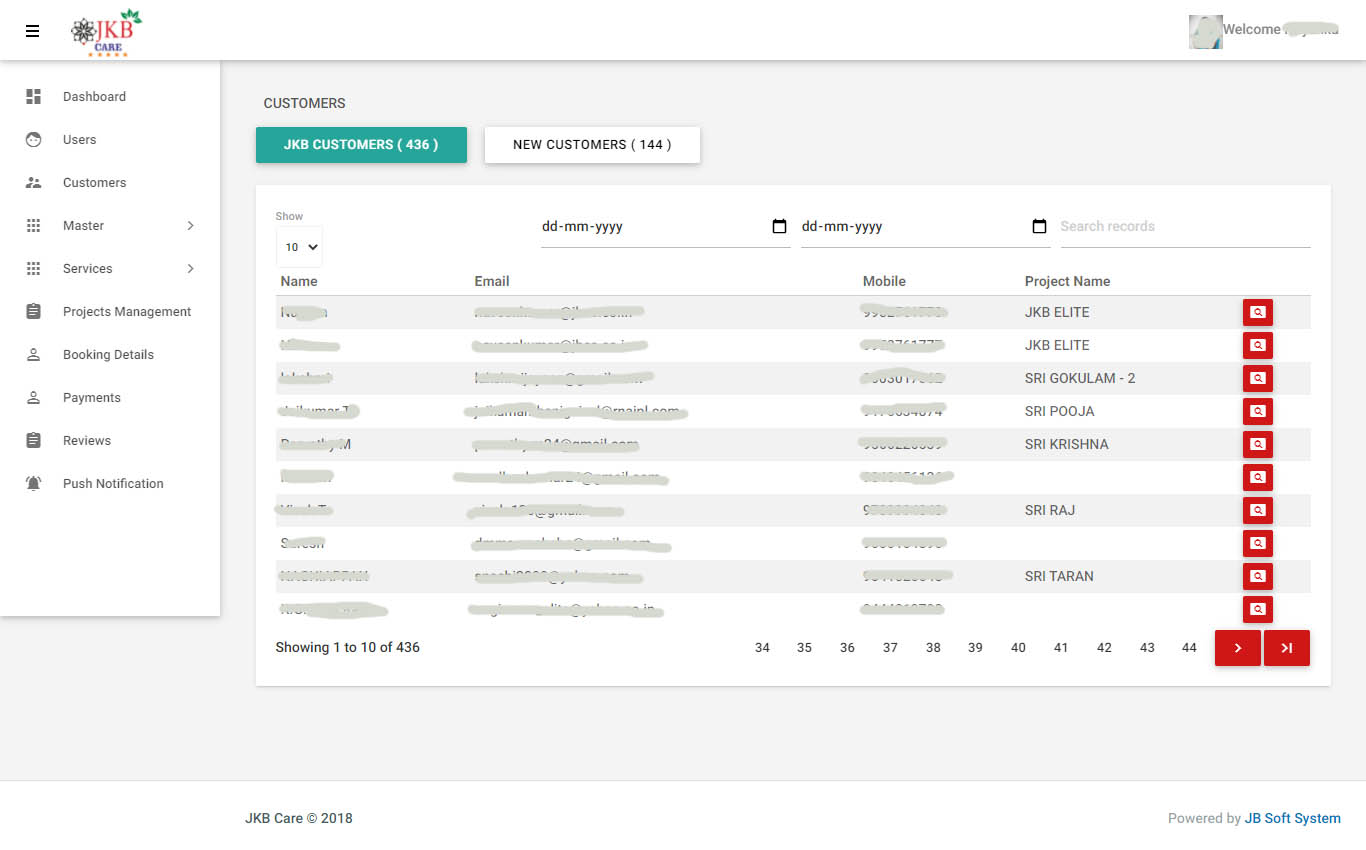Switch to NEW CUSTOMERS ( 144 ) tab
Screen dimensions: 1366x850
coord(592,145)
